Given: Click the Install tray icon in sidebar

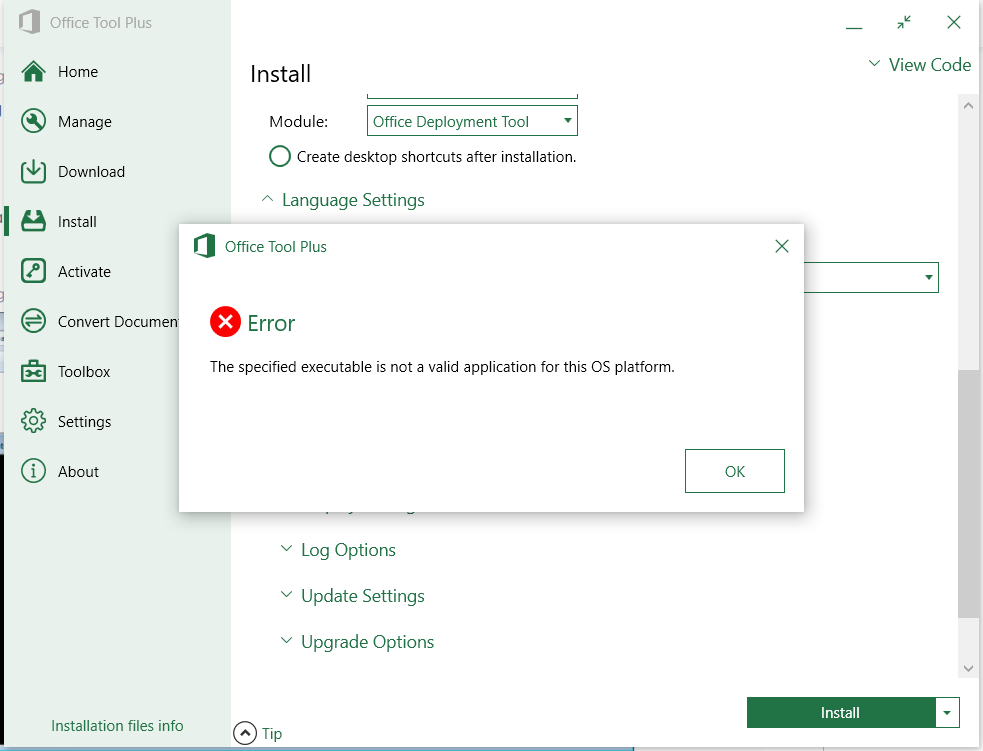Looking at the screenshot, I should tap(33, 221).
